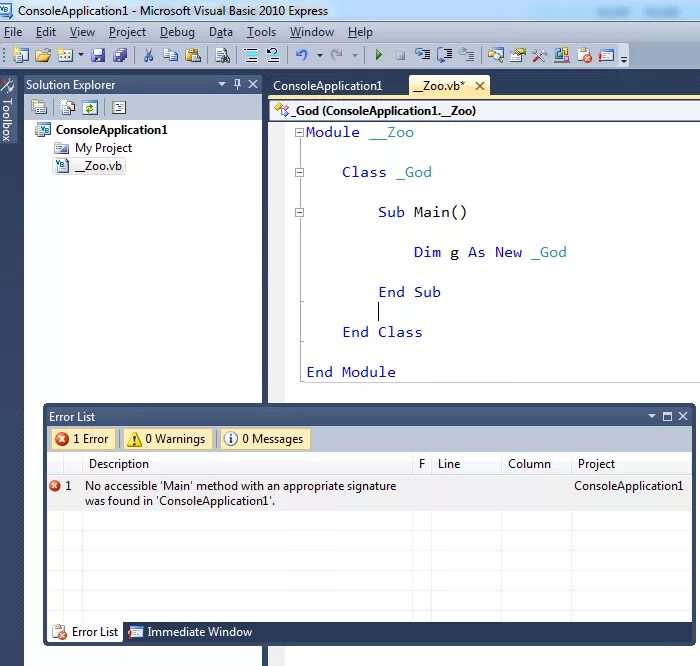Screen dimensions: 700x666
Task: Open the Project menu
Action: [127, 32]
